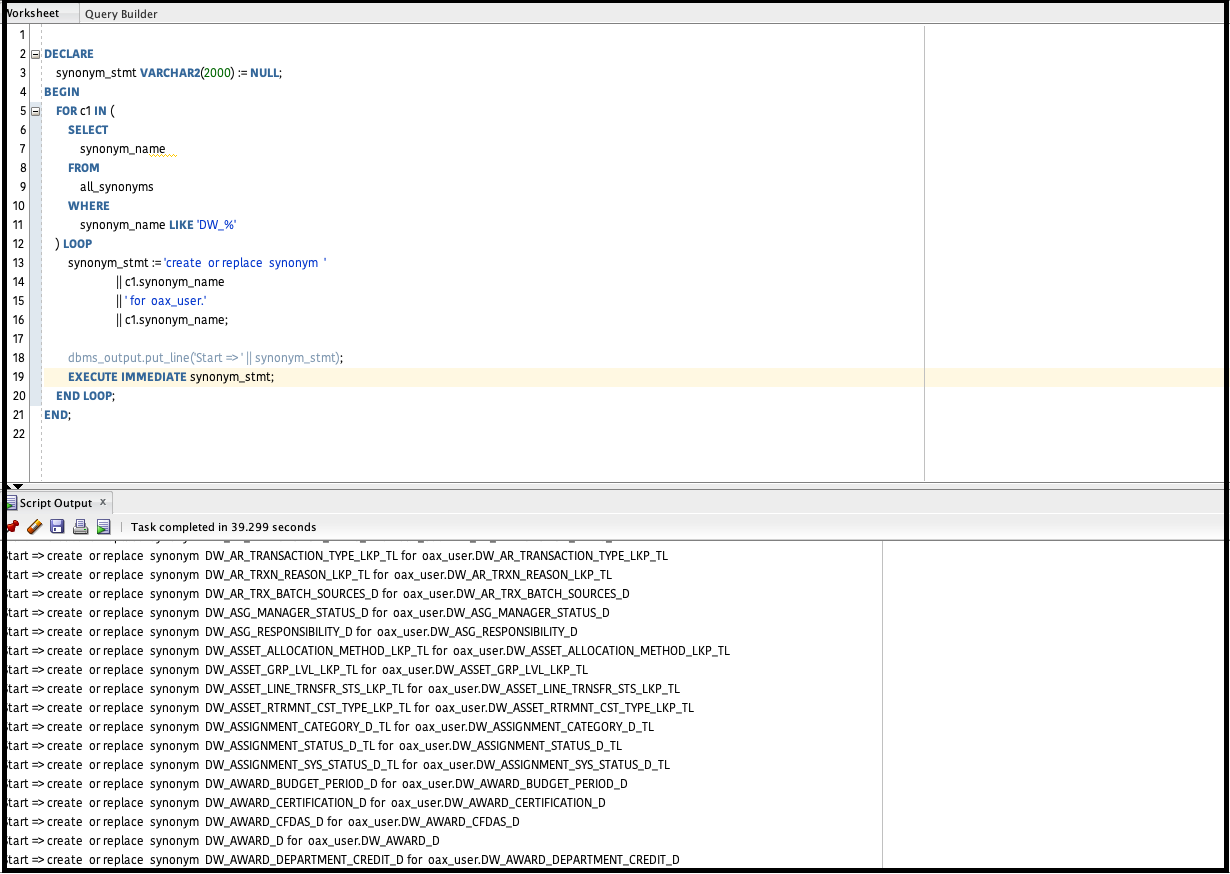Clear output with the eraser icon
This screenshot has height=874, width=1230.
(34, 527)
